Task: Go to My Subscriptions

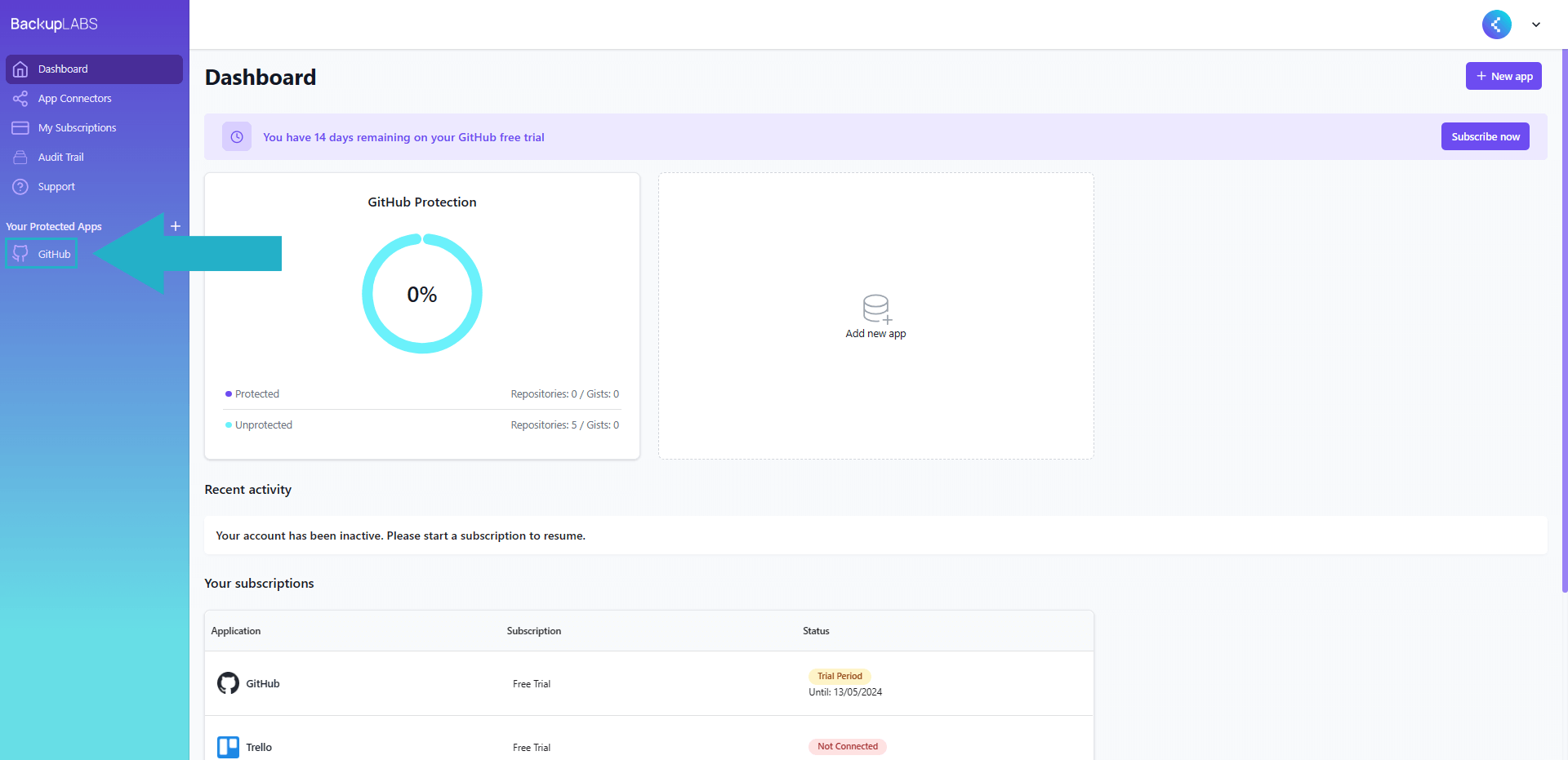Action: [94, 128]
